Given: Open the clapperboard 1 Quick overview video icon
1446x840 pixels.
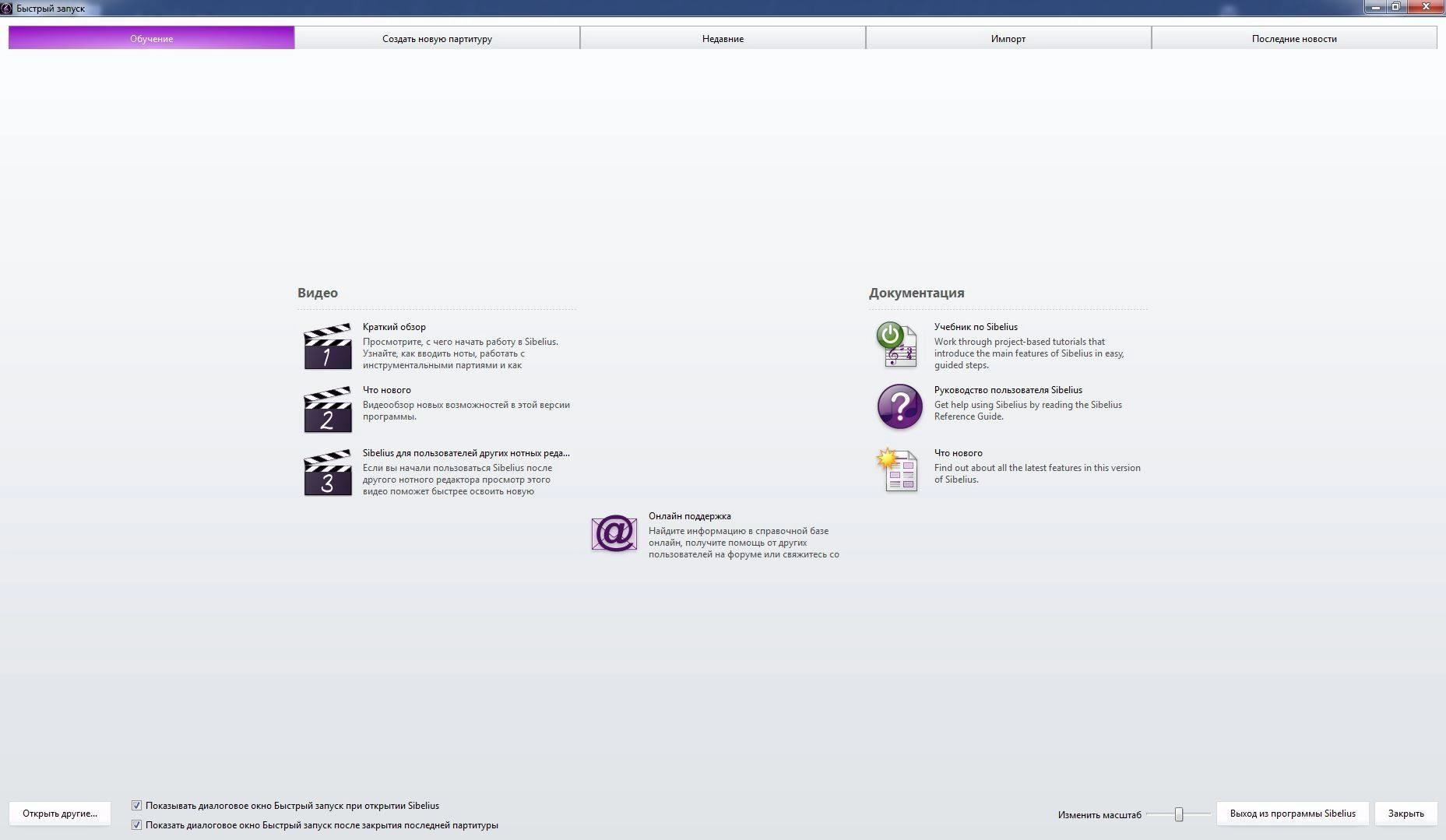Looking at the screenshot, I should (327, 346).
